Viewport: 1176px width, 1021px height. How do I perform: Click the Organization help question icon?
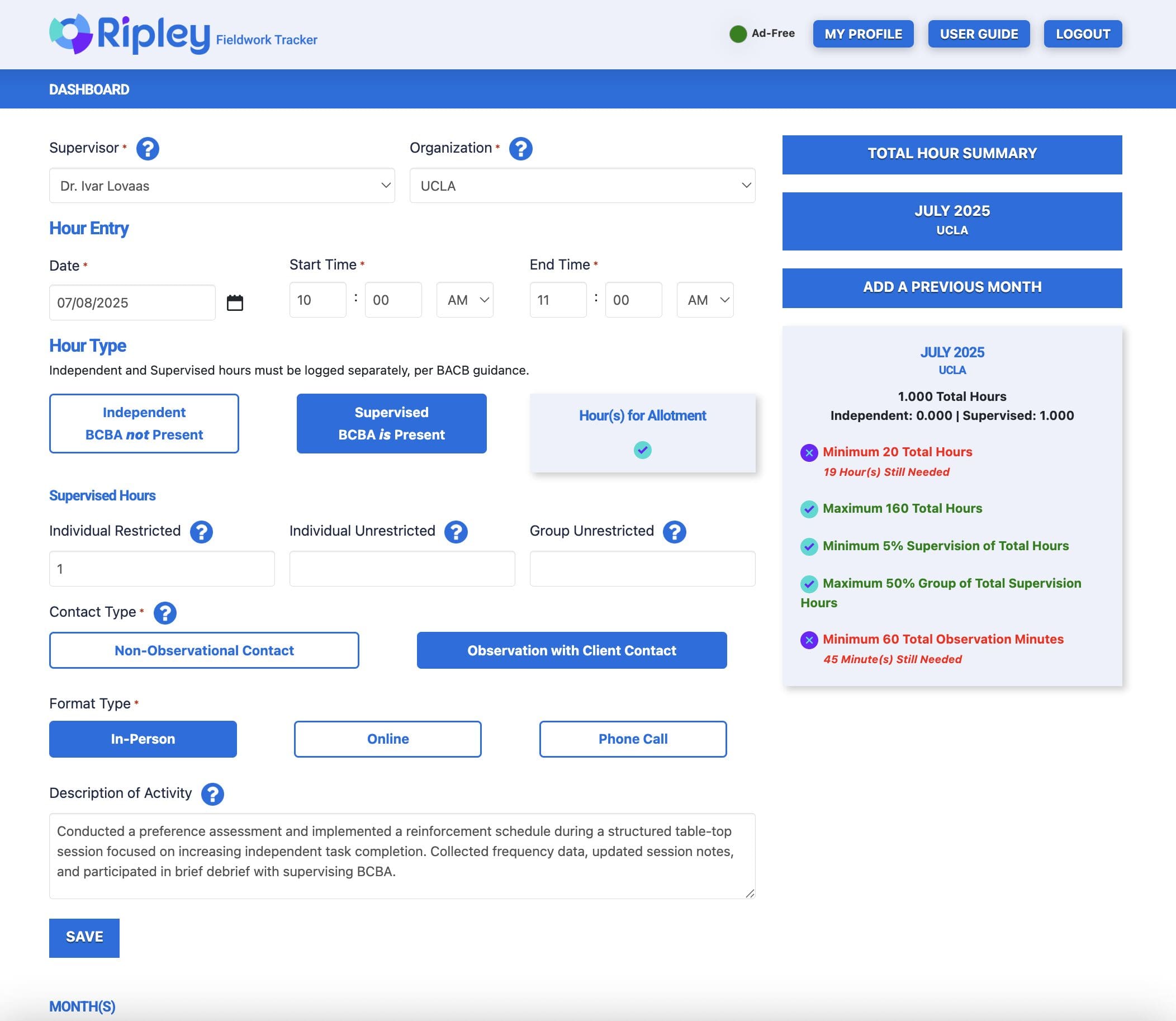[520, 149]
